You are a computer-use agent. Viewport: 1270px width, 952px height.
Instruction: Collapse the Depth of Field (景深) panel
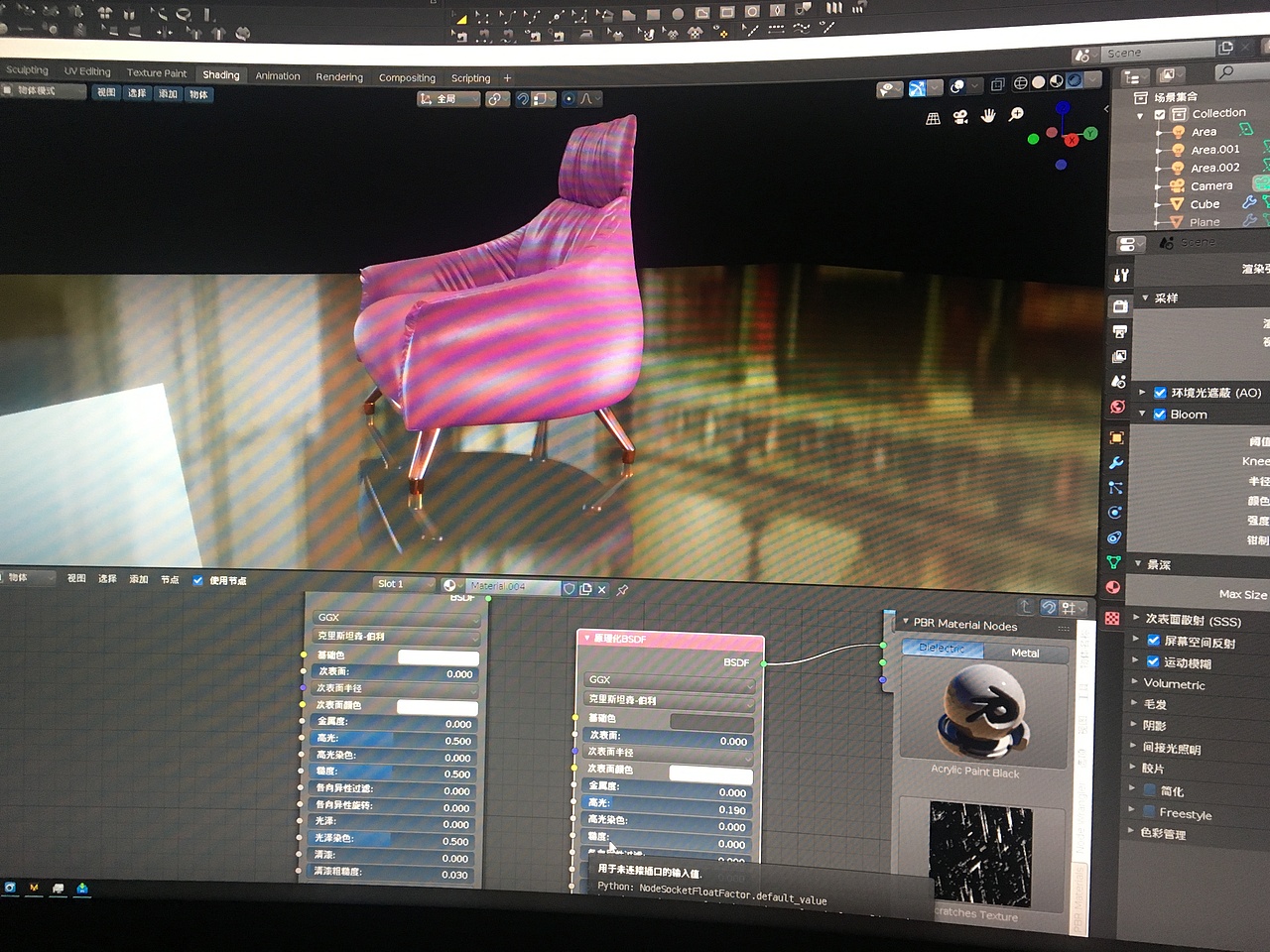[1138, 564]
